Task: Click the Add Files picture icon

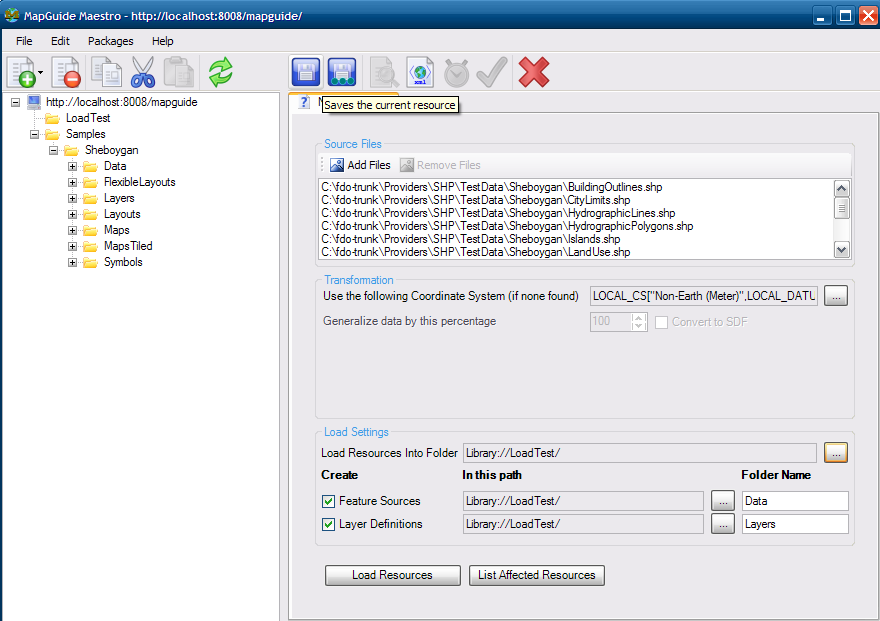Action: point(337,165)
